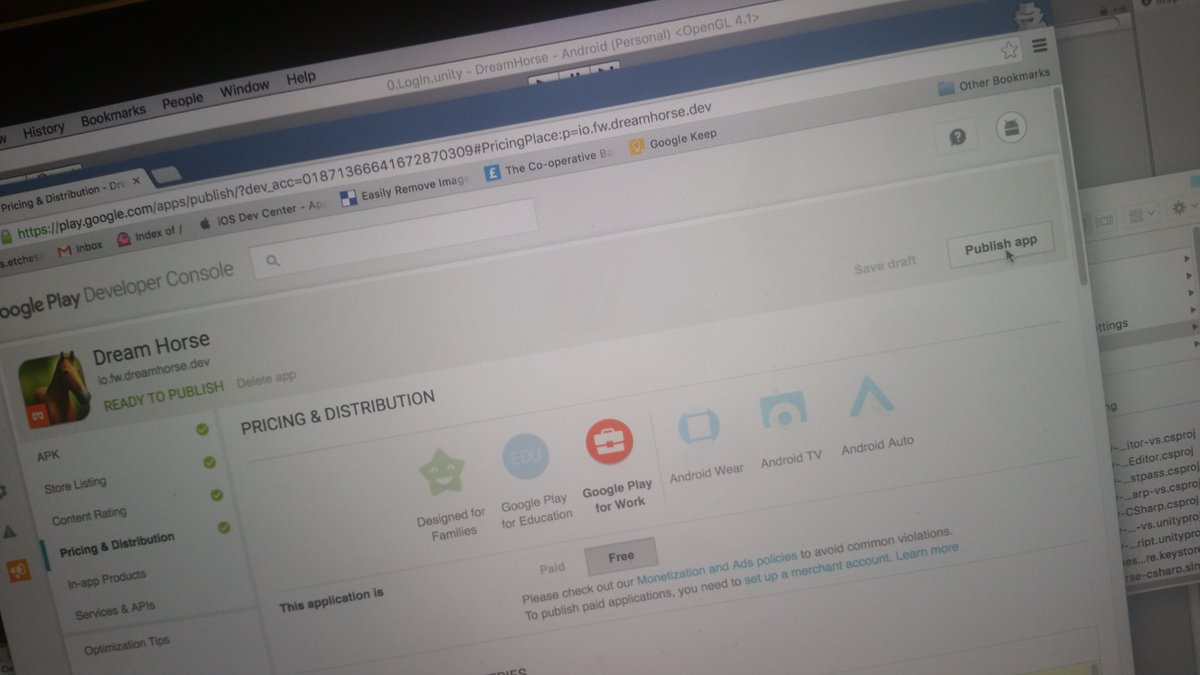The width and height of the screenshot is (1200, 675).
Task: Click the incognito profile icon
Action: 1030,14
